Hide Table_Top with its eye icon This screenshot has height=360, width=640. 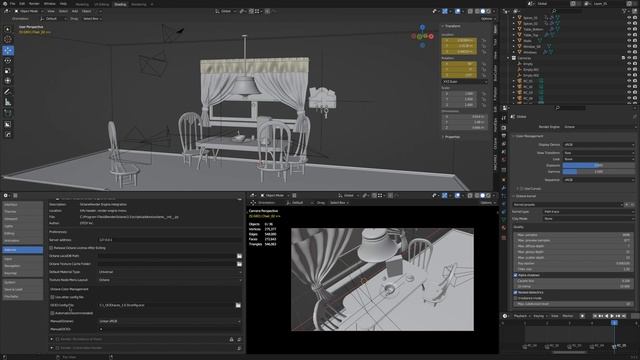(x=629, y=35)
